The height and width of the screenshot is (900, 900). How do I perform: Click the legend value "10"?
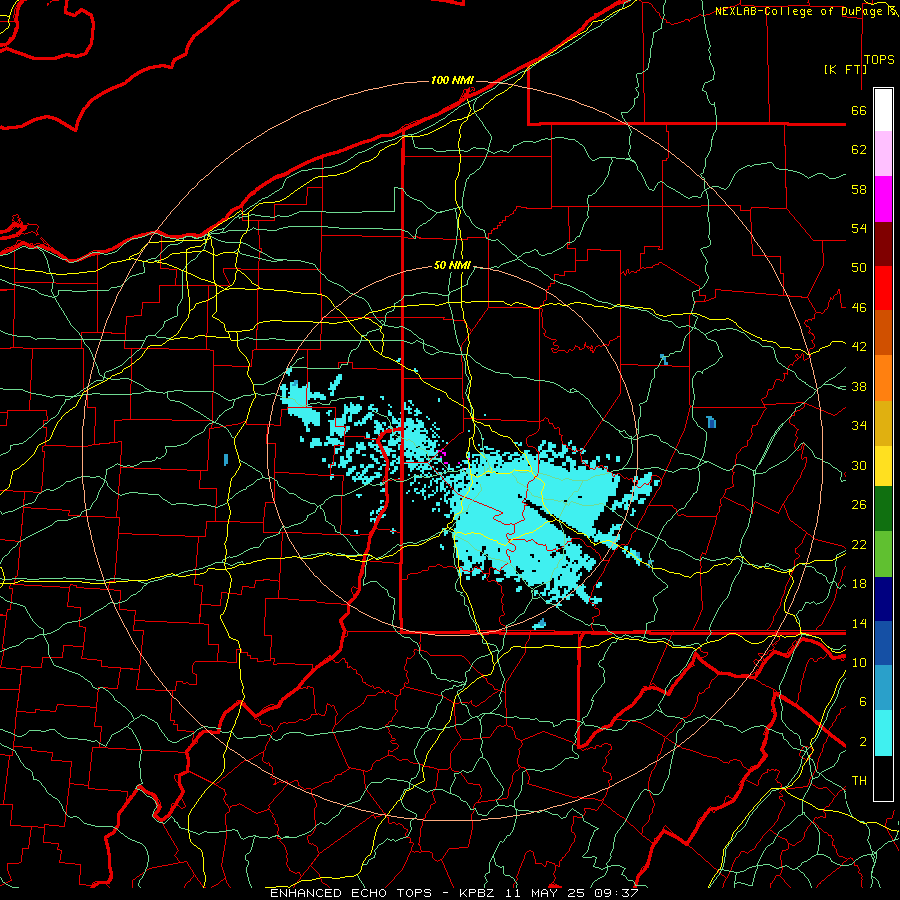[x=859, y=662]
